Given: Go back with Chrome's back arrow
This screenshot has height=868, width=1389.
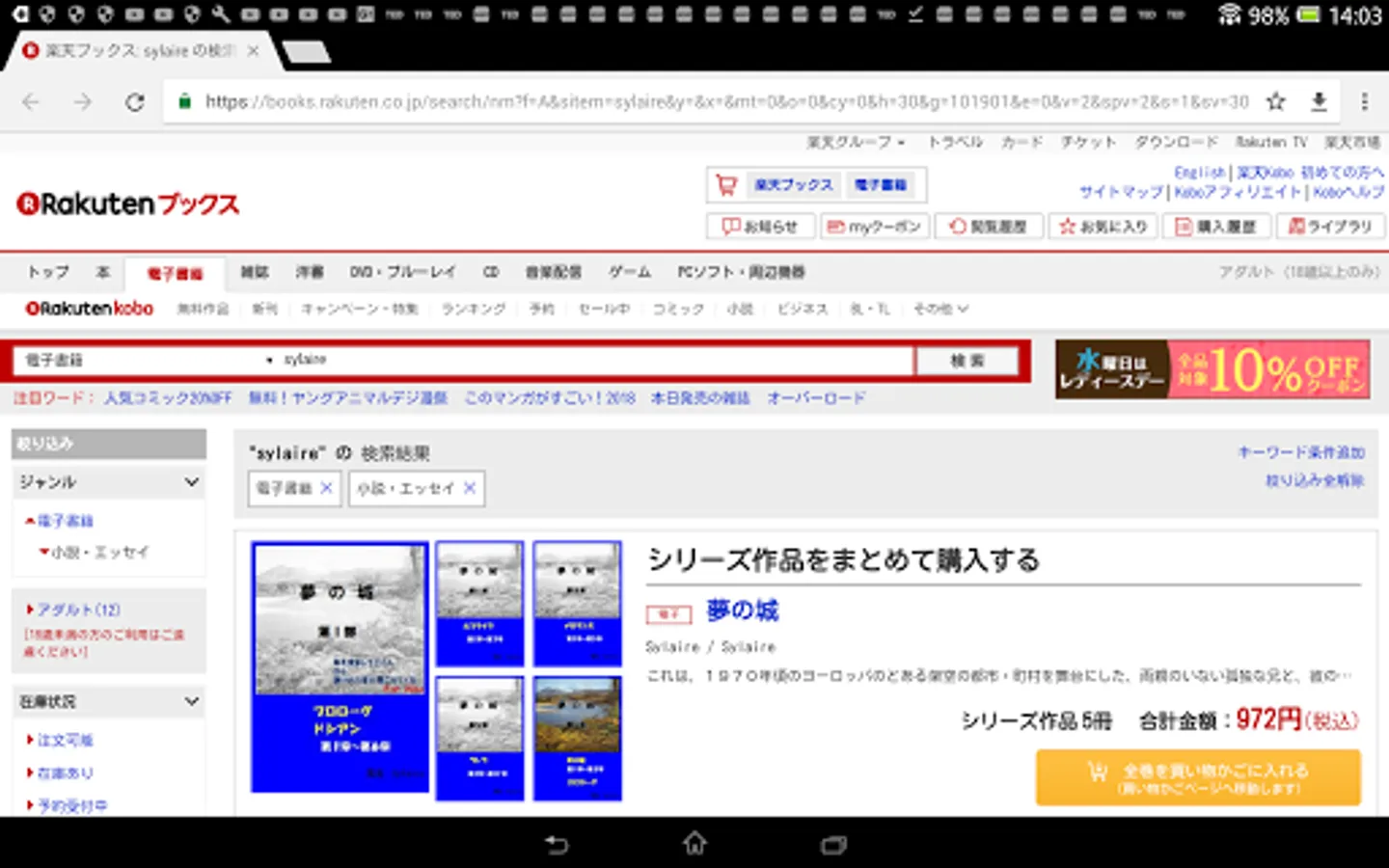Looking at the screenshot, I should (32, 102).
